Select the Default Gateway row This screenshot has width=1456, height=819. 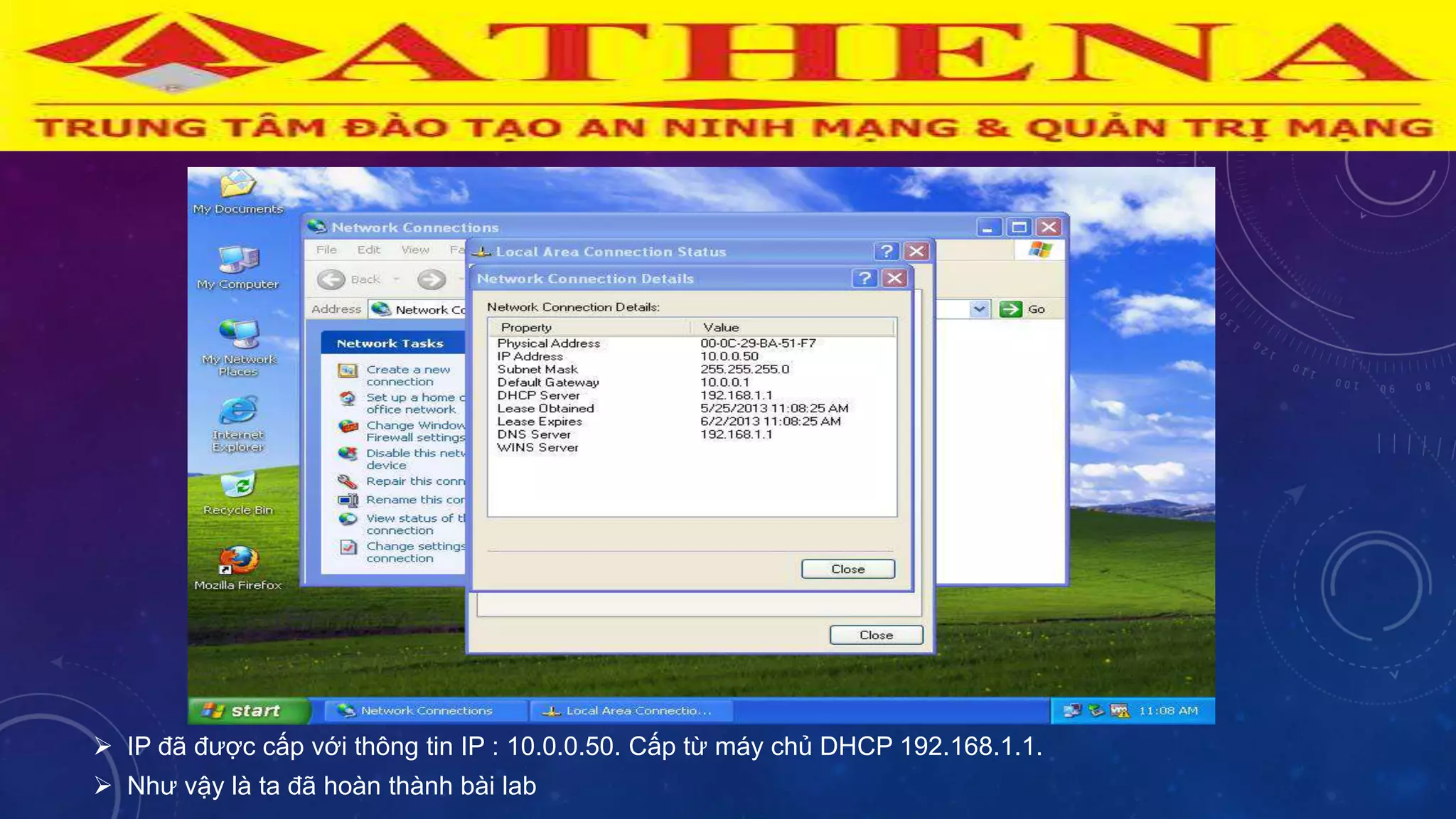[692, 382]
